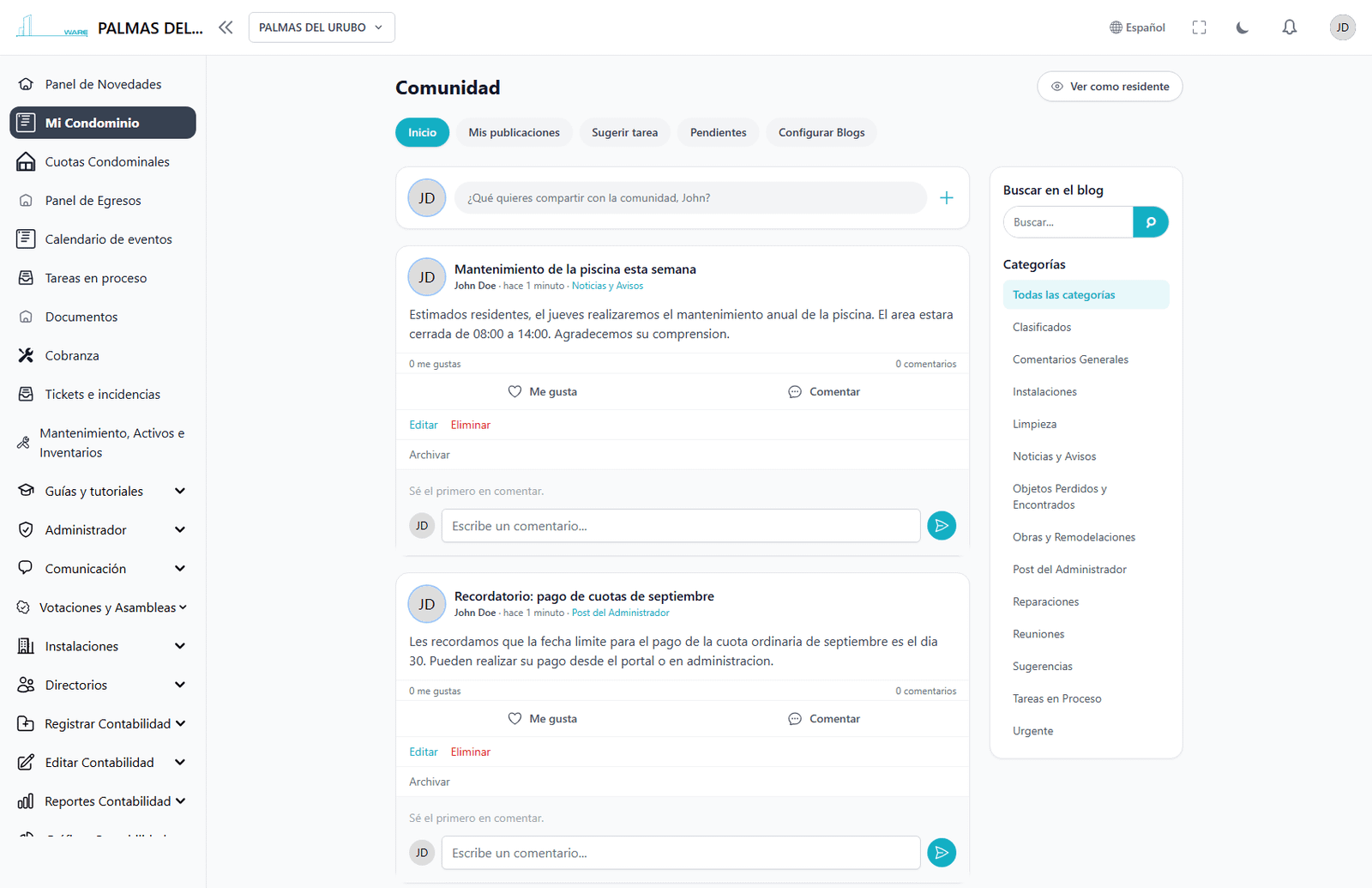Open Tareas en proceso sidebar item
Screen dimensions: 1372x888
(103, 278)
